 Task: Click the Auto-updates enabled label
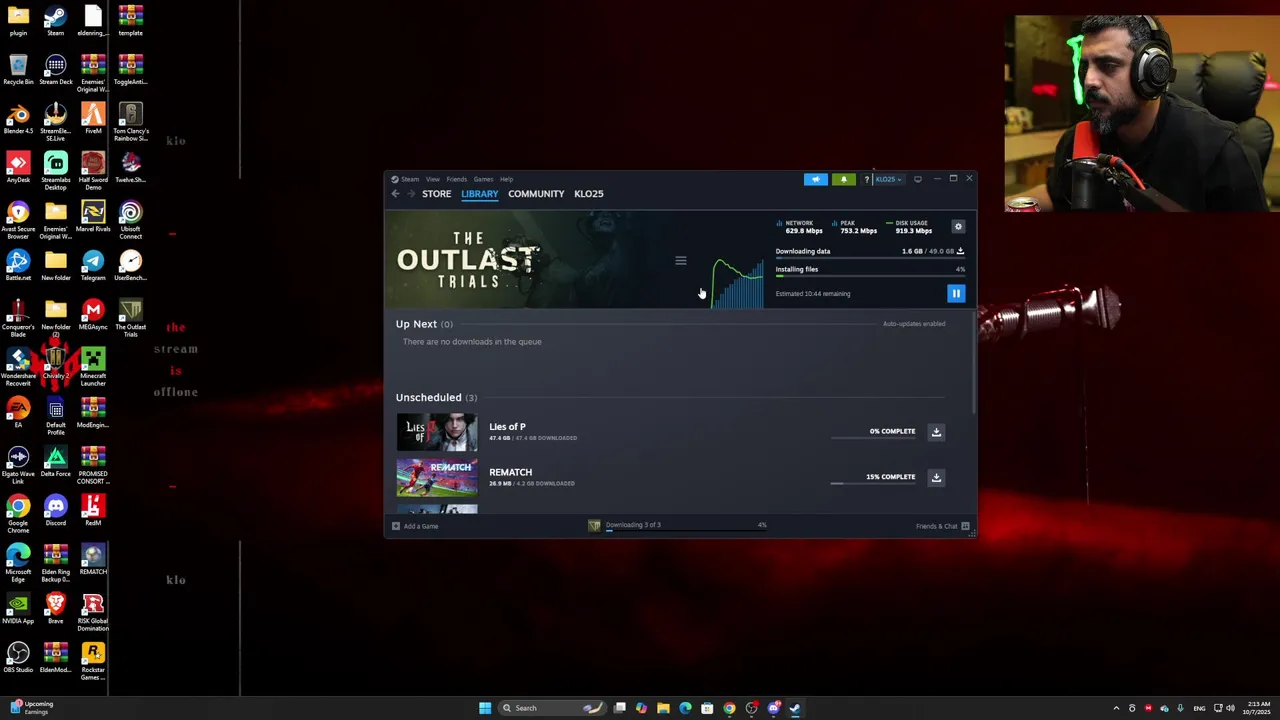pos(914,324)
